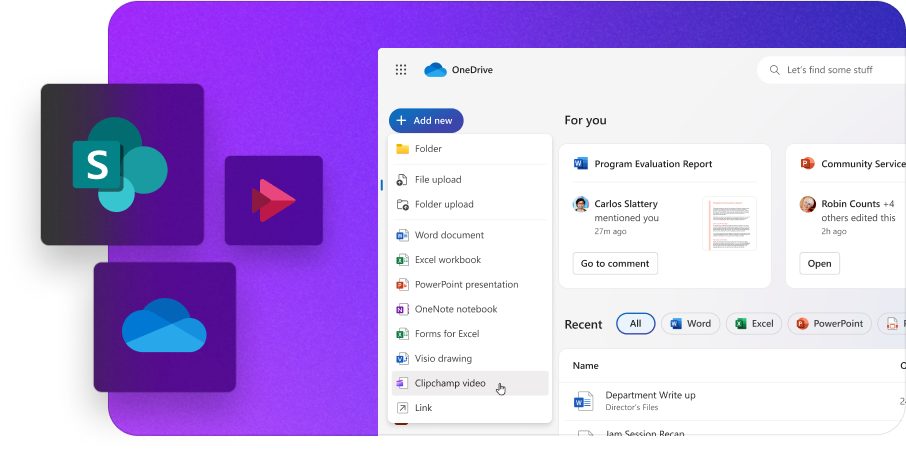Open Program Evaluation Report document thumbnail
The height and width of the screenshot is (453, 906).
pos(729,224)
